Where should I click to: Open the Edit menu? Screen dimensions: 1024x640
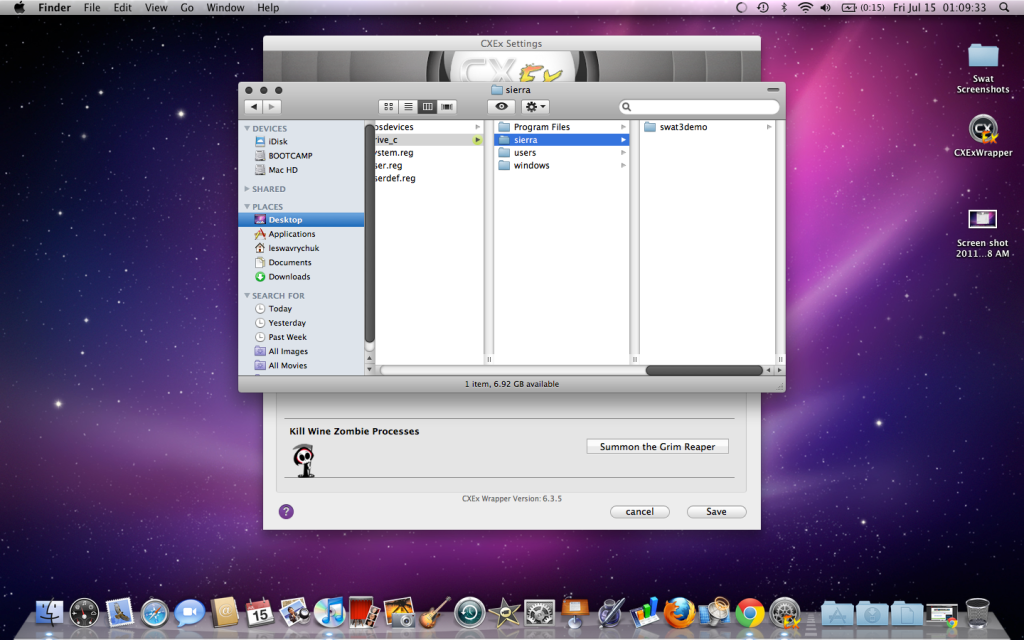122,8
